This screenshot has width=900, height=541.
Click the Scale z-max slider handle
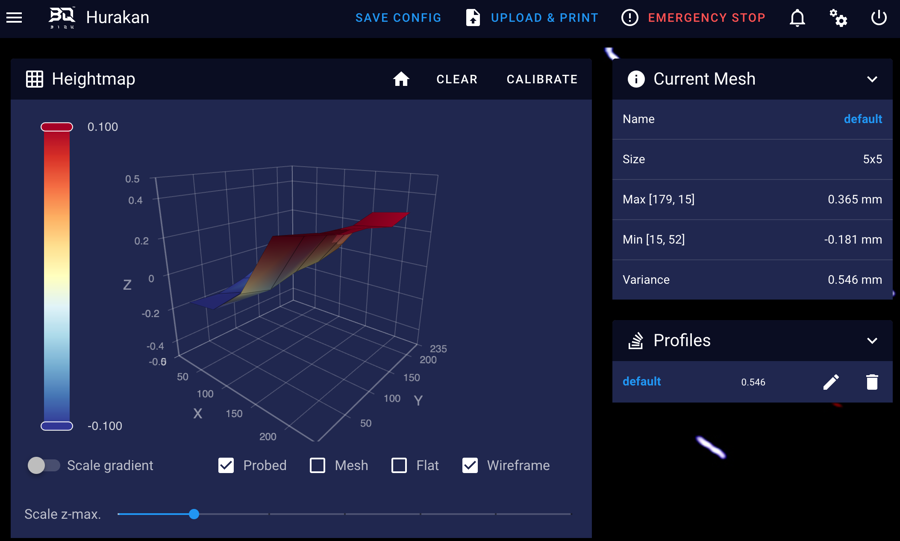[194, 514]
